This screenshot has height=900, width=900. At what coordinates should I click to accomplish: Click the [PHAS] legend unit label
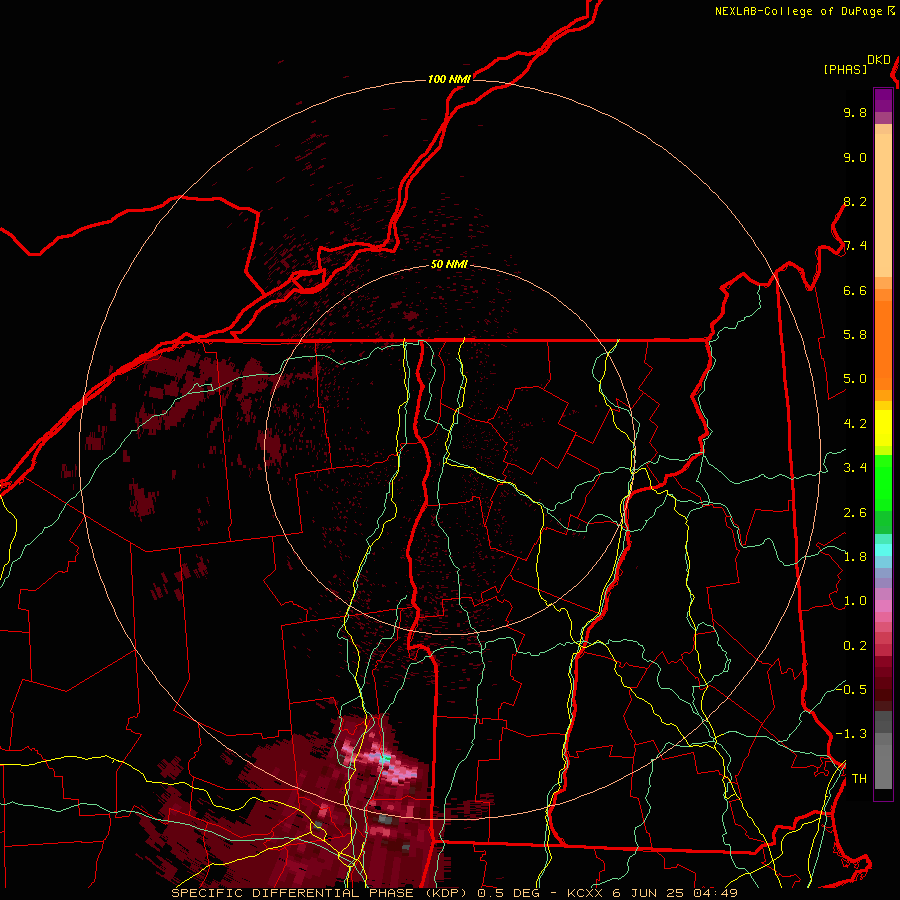845,69
